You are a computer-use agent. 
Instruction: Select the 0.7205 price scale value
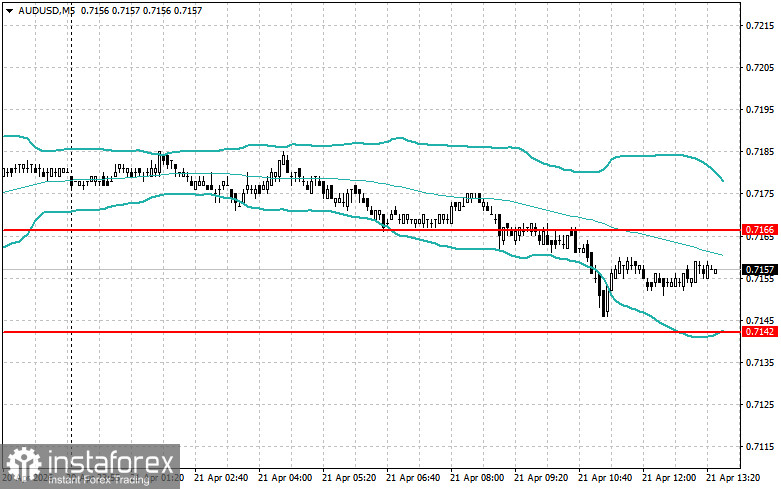click(760, 68)
